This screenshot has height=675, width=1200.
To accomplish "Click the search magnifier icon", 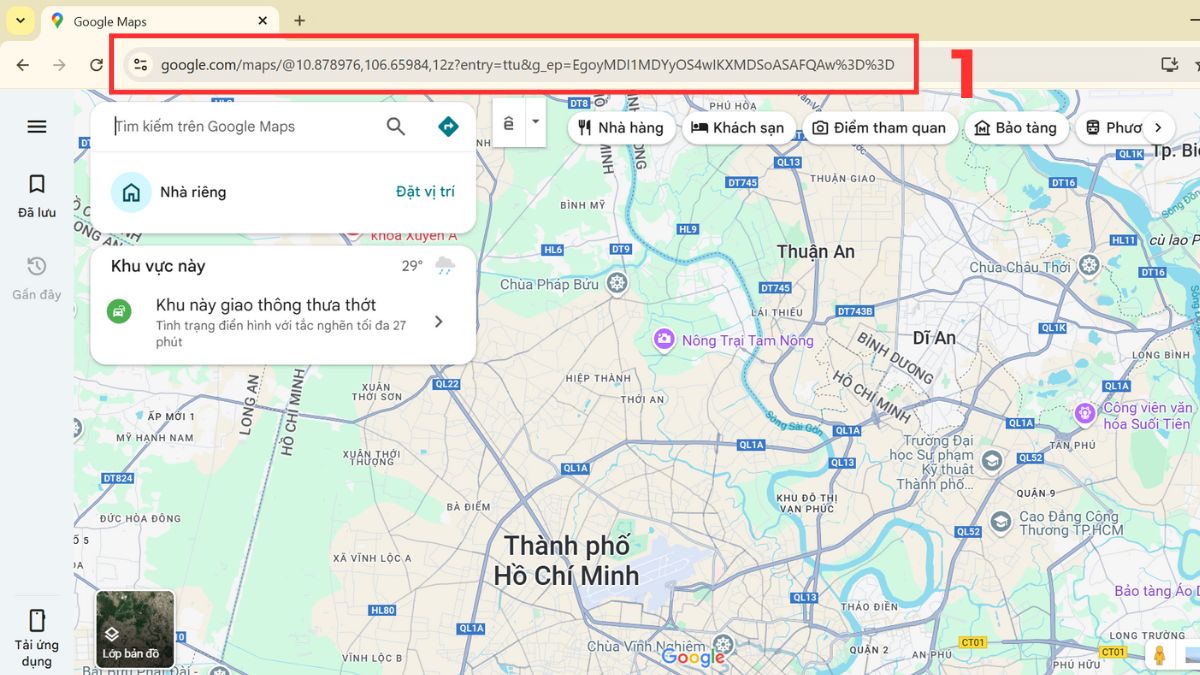I will tap(396, 126).
